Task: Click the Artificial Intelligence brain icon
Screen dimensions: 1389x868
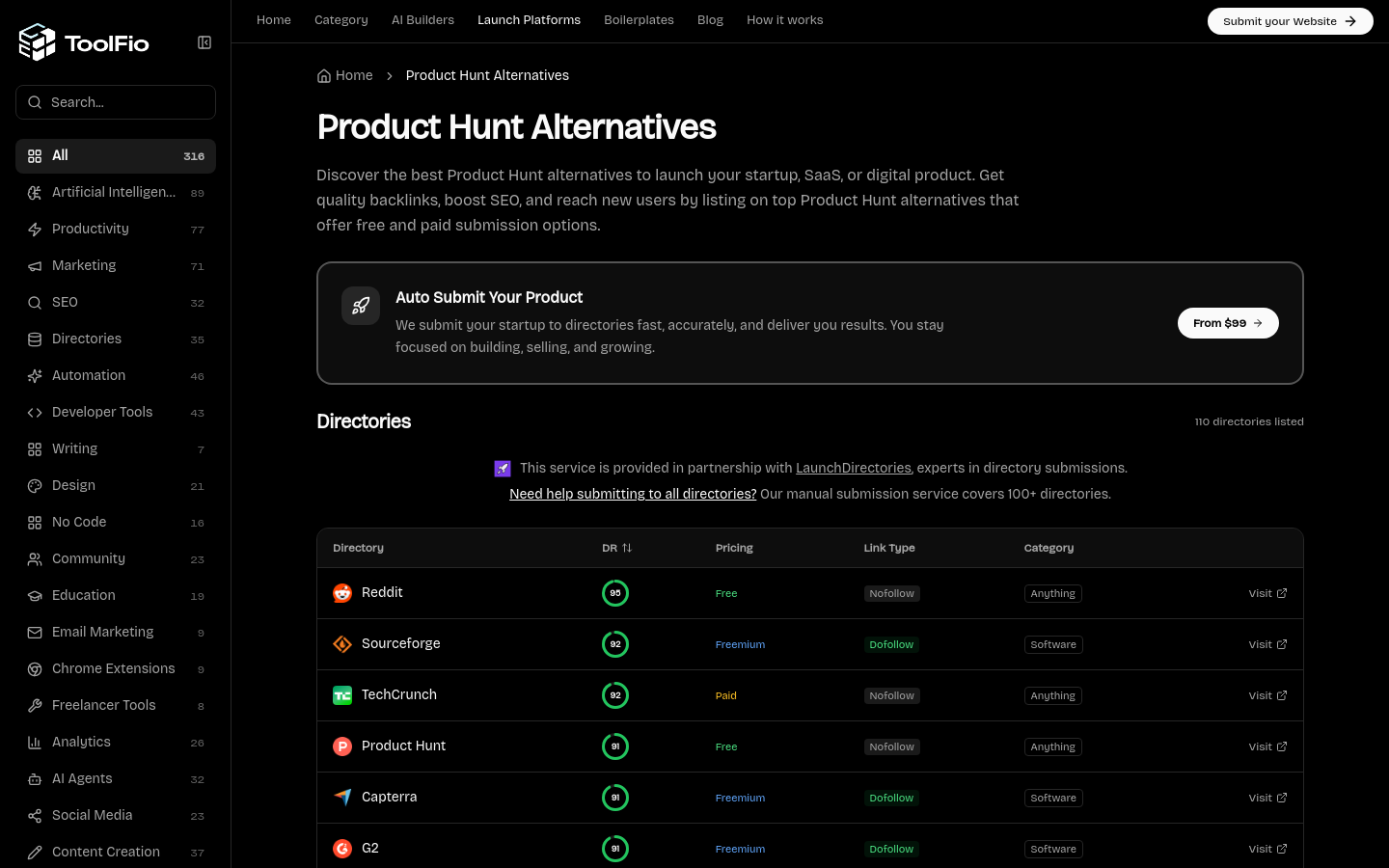Action: tap(35, 193)
